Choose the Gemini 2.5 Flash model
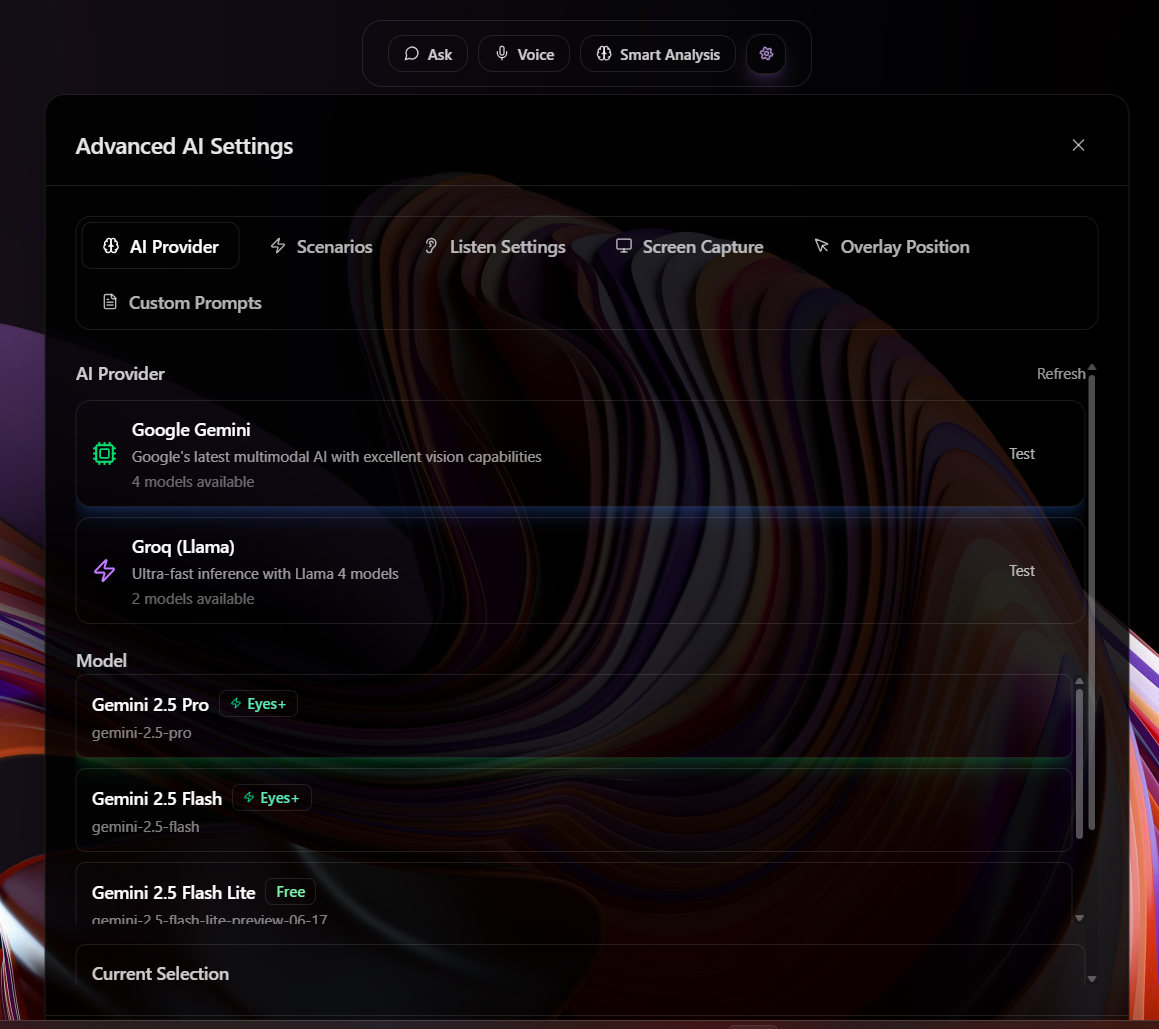 point(574,810)
